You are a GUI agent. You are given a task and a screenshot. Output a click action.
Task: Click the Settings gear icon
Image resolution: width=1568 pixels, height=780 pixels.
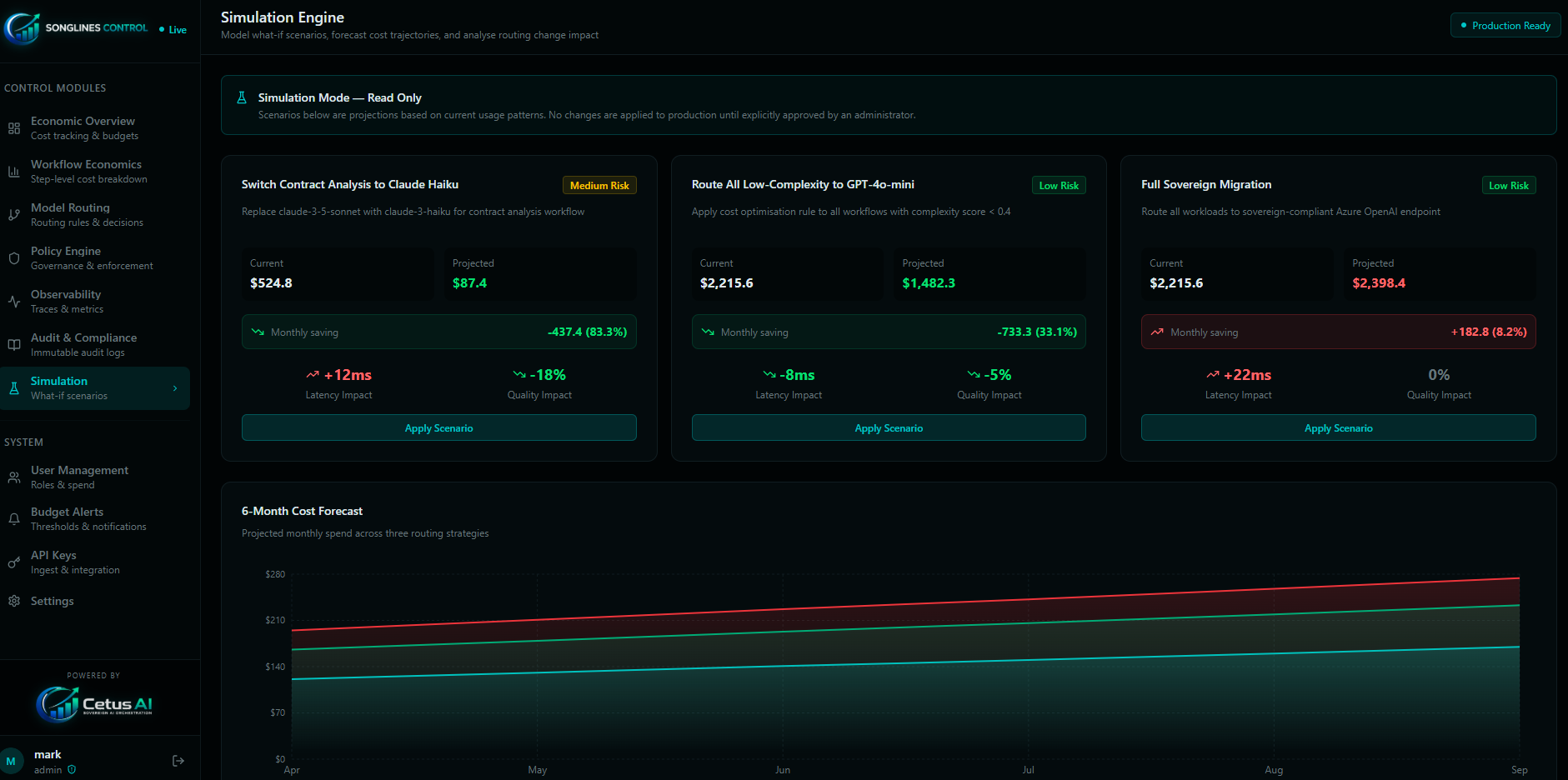(x=14, y=601)
